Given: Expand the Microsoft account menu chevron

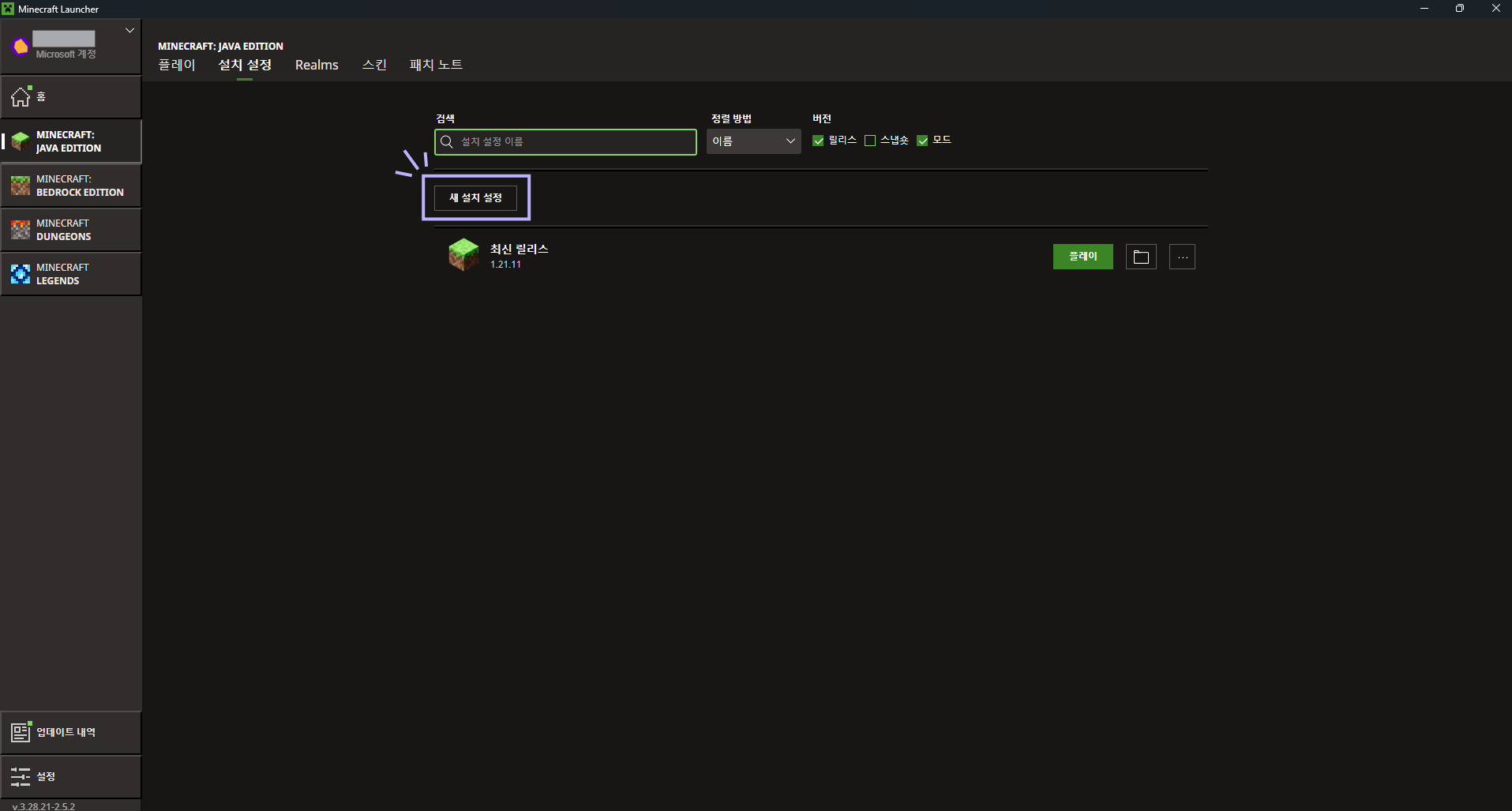Looking at the screenshot, I should tap(129, 31).
